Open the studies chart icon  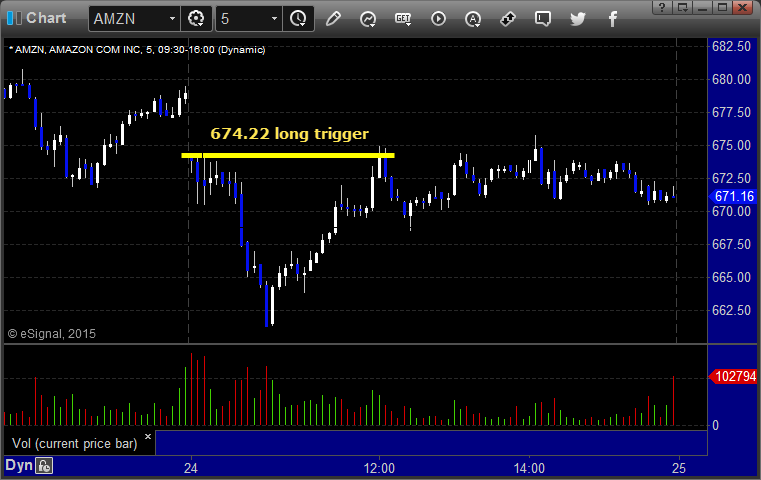coord(368,19)
